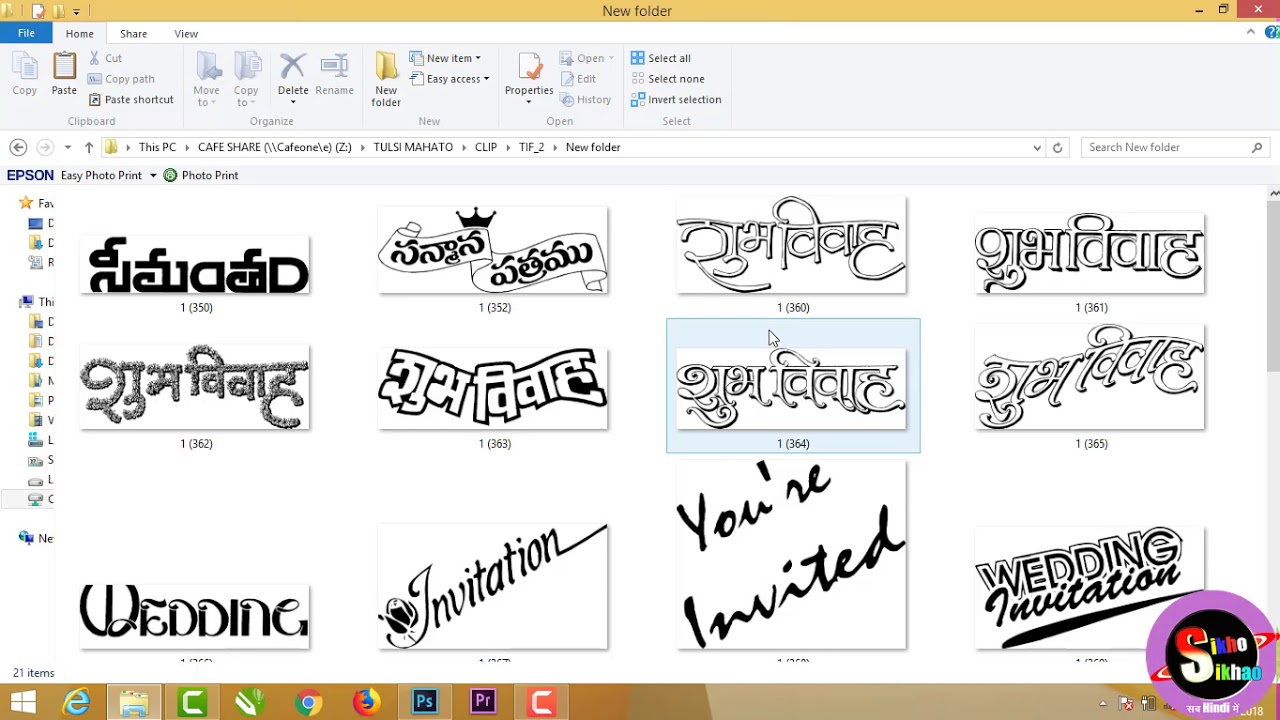The image size is (1280, 720).
Task: Open the Help question mark
Action: pyautogui.click(x=1271, y=32)
